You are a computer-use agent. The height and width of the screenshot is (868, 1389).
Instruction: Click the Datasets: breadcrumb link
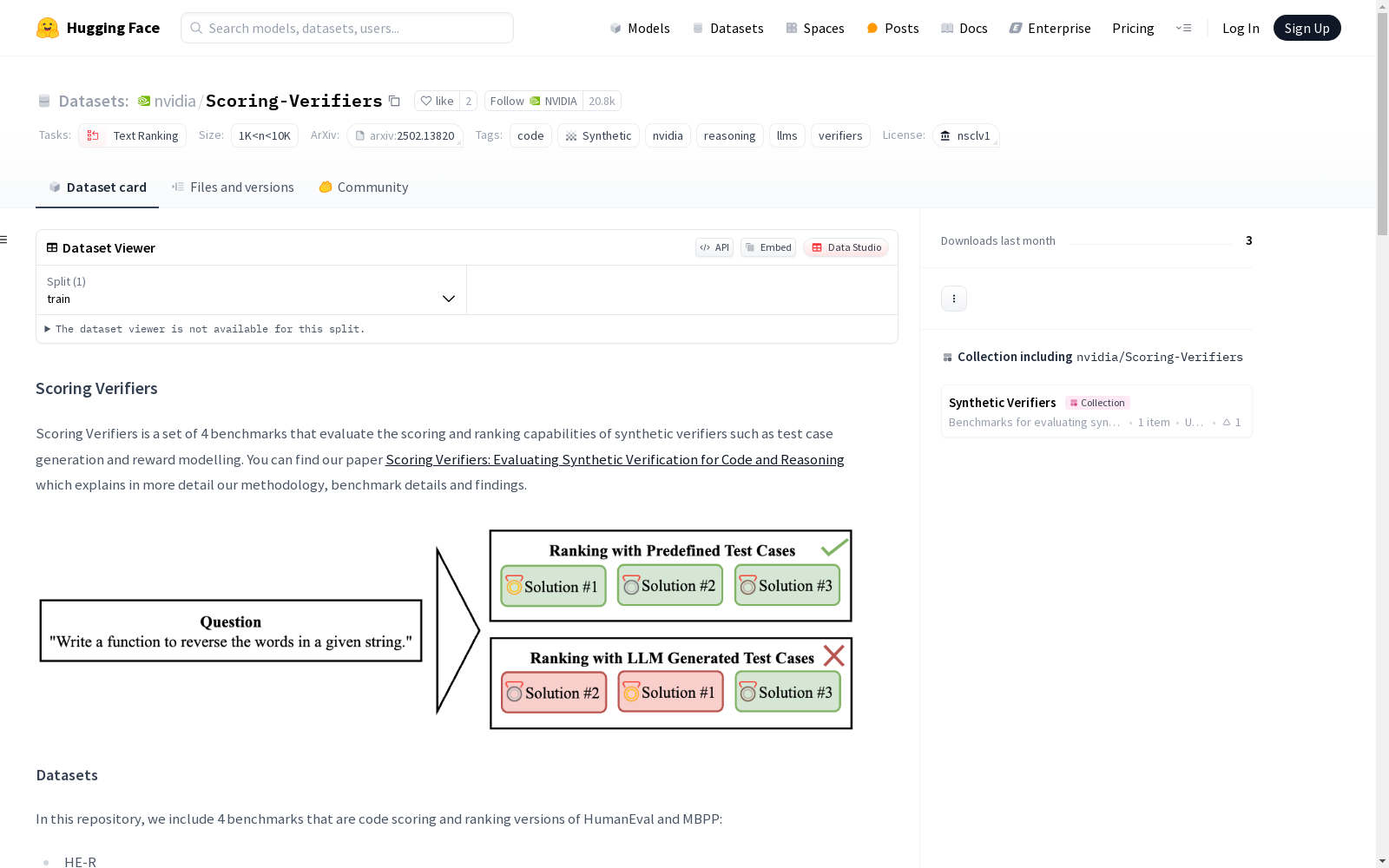(93, 101)
